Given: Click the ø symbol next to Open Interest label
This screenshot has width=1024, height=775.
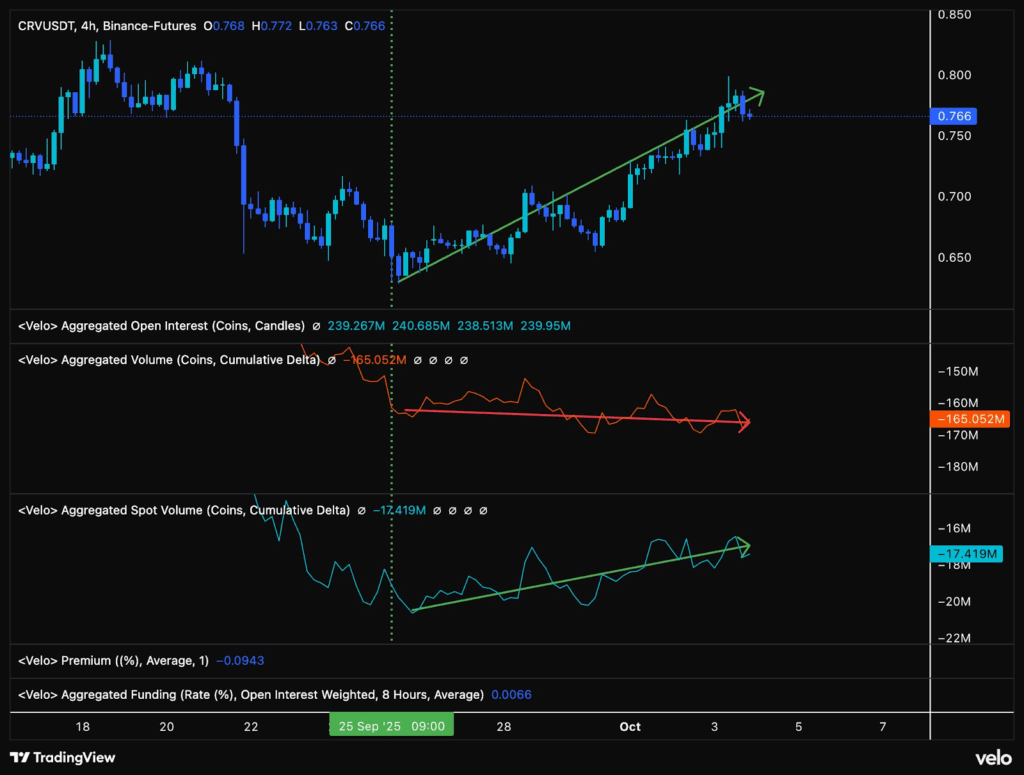Looking at the screenshot, I should (316, 326).
